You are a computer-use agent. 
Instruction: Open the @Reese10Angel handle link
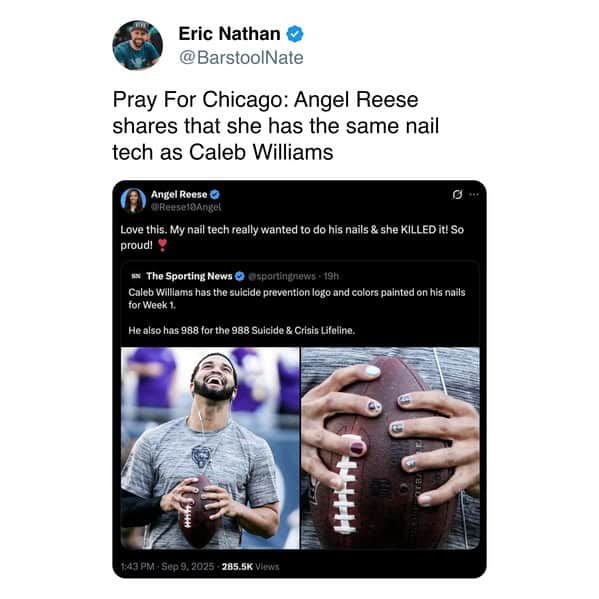(186, 207)
